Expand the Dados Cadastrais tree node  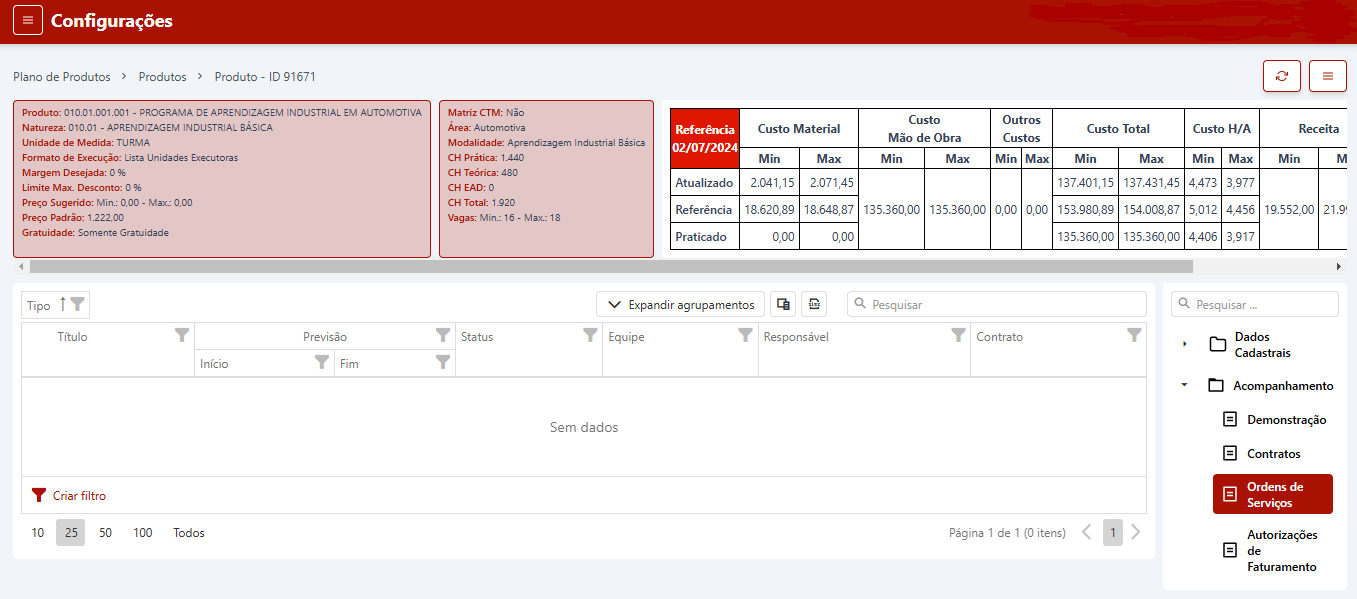(x=1185, y=344)
